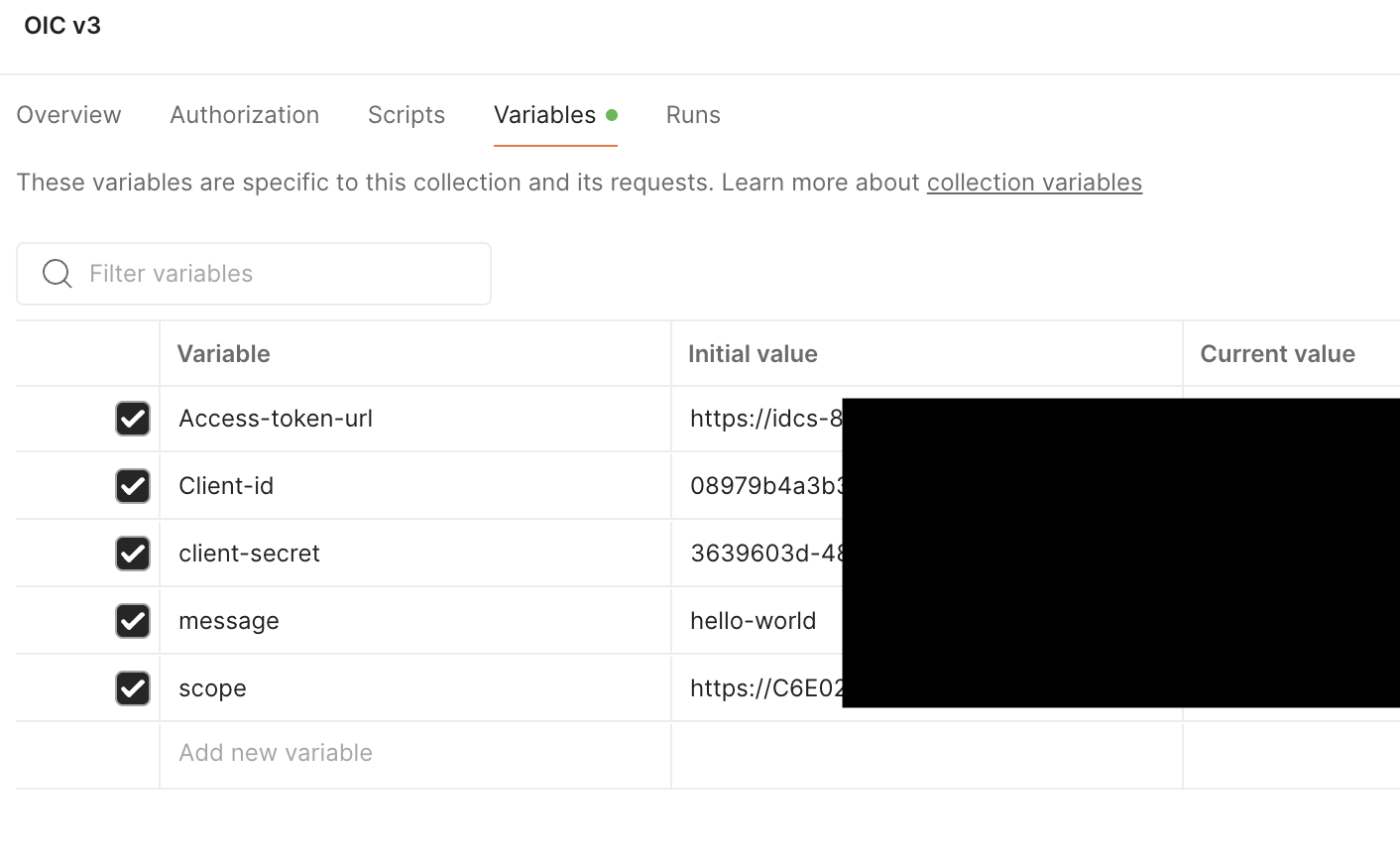Viewport: 1400px width, 867px height.
Task: Toggle the Client-id variable checkbox
Action: click(x=133, y=486)
